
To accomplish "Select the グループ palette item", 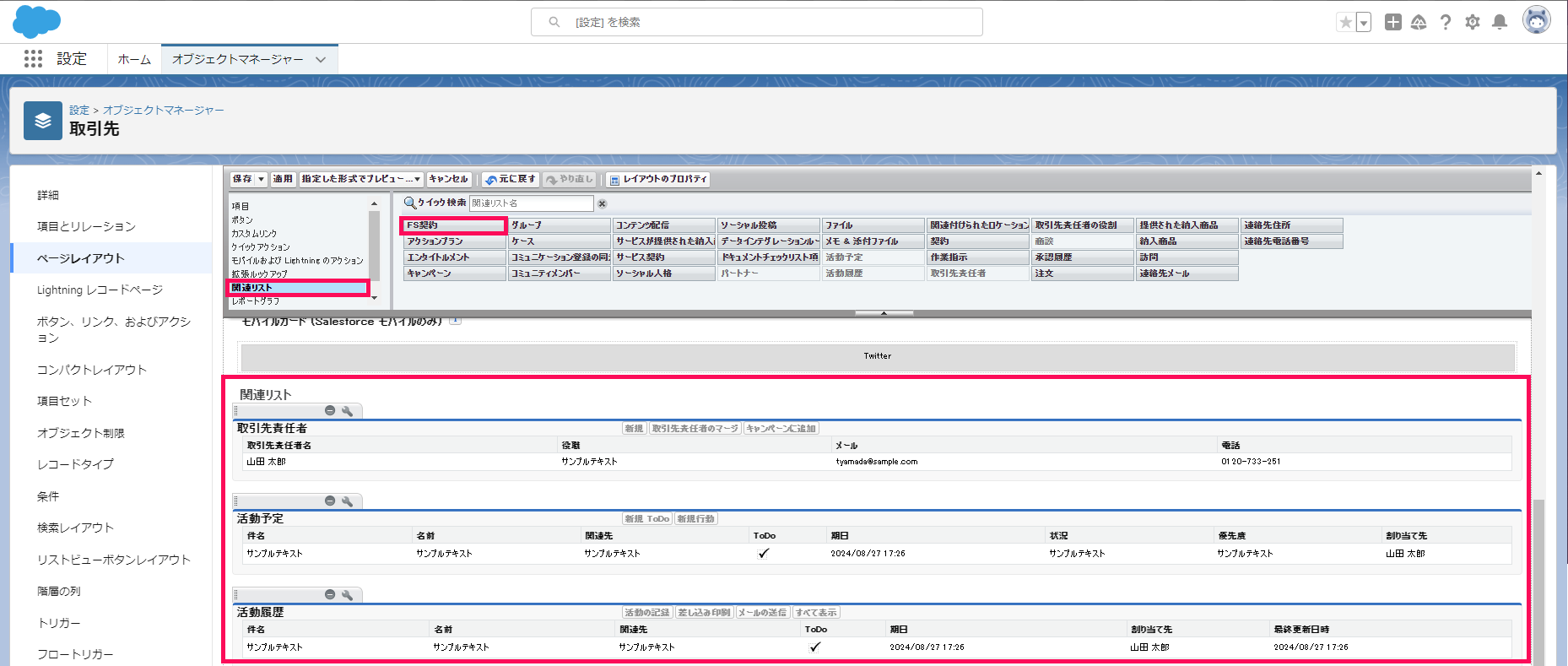I will 560,225.
